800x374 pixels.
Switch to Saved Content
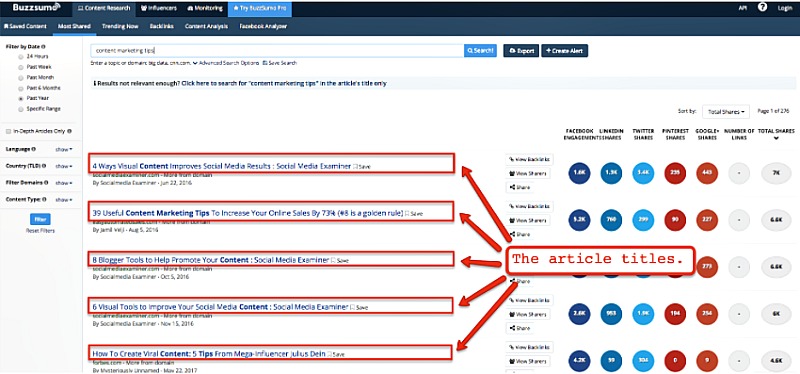tap(25, 26)
